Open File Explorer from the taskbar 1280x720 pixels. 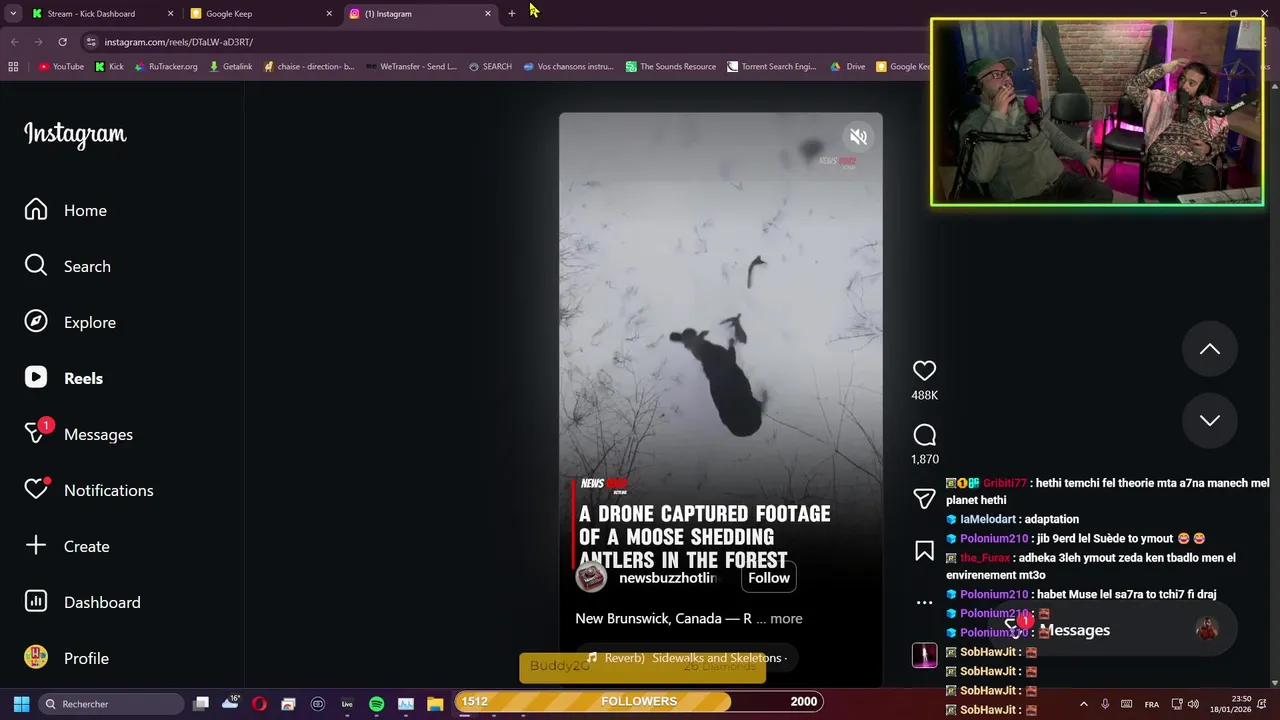tap(435, 704)
